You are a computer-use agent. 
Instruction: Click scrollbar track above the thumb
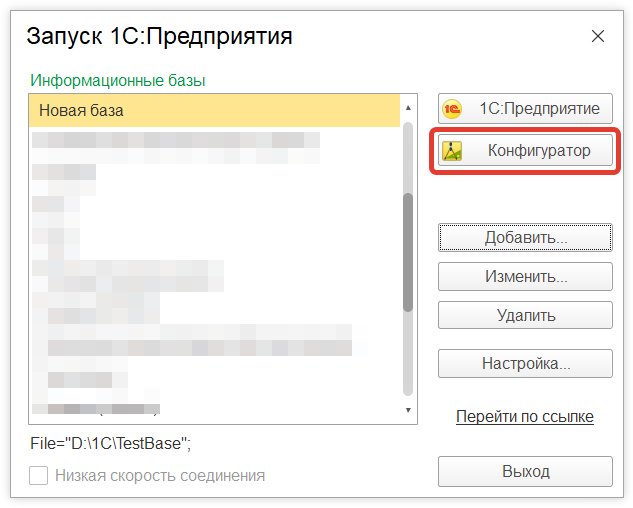pos(407,155)
